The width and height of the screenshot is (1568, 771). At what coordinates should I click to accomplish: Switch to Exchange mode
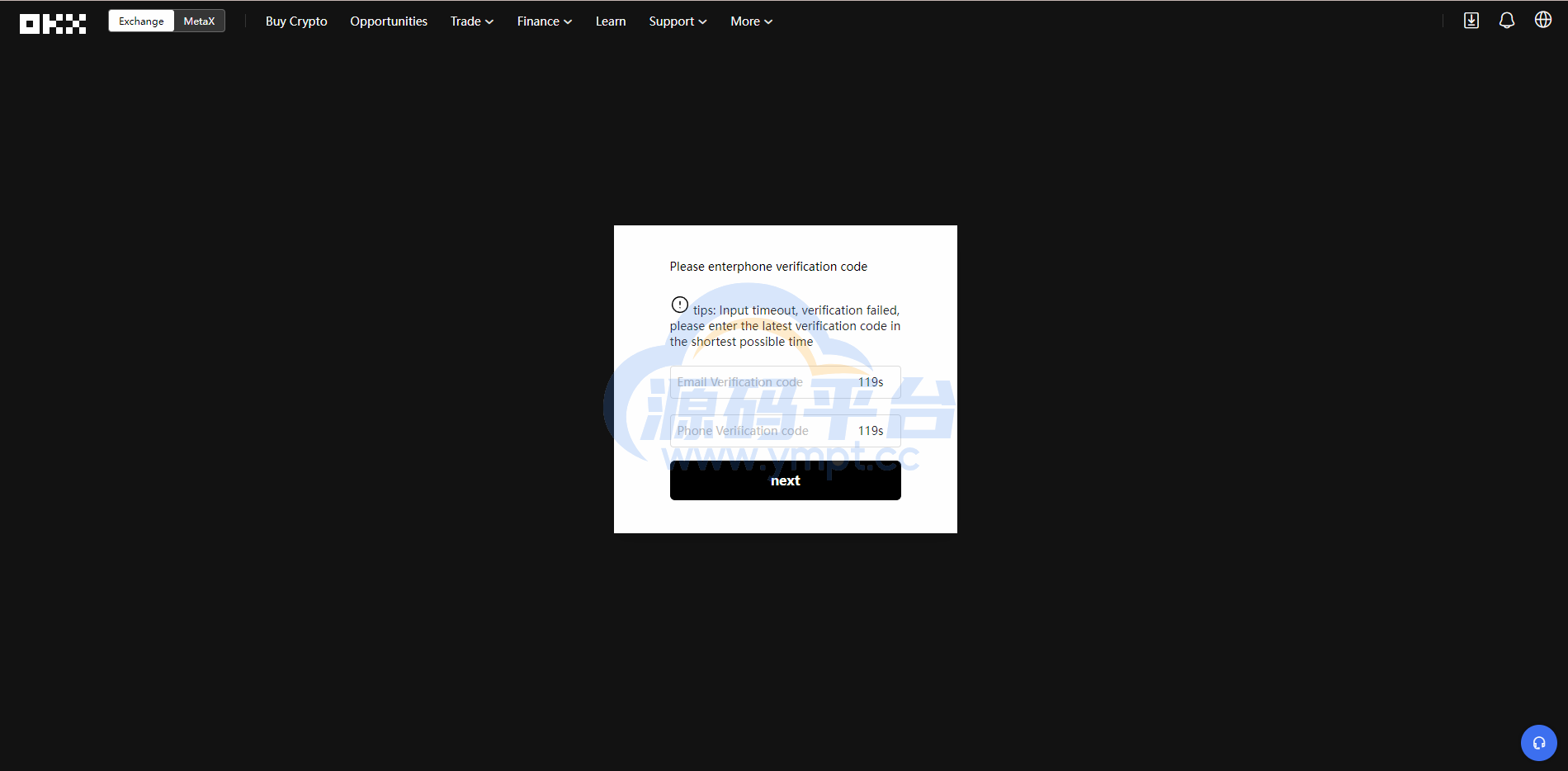coord(141,21)
